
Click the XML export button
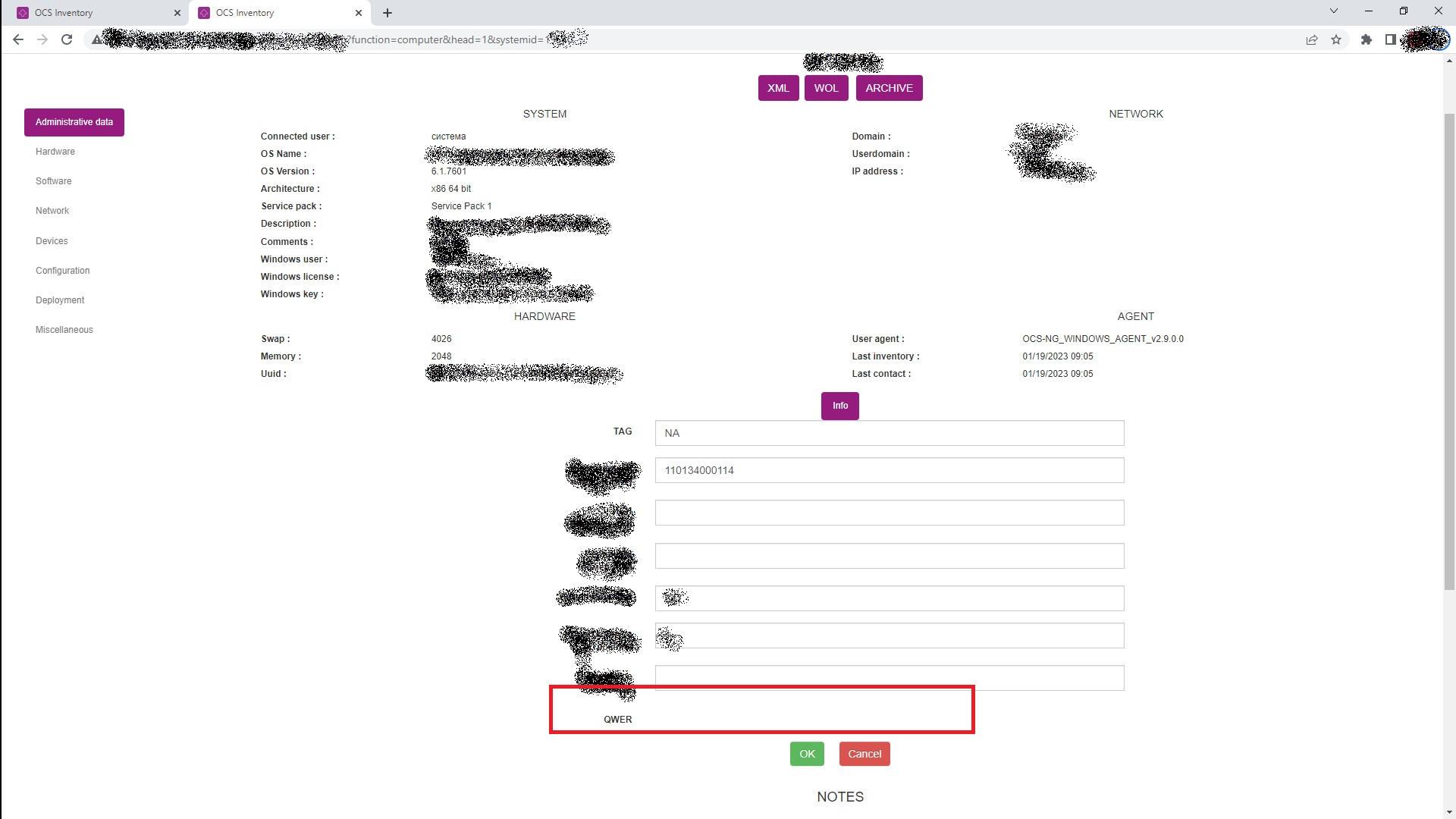pyautogui.click(x=778, y=88)
